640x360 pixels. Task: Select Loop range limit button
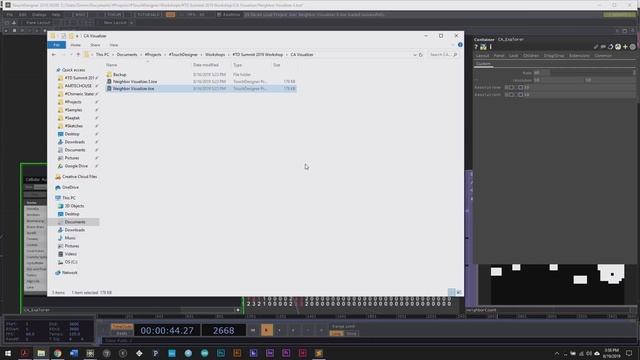336,333
